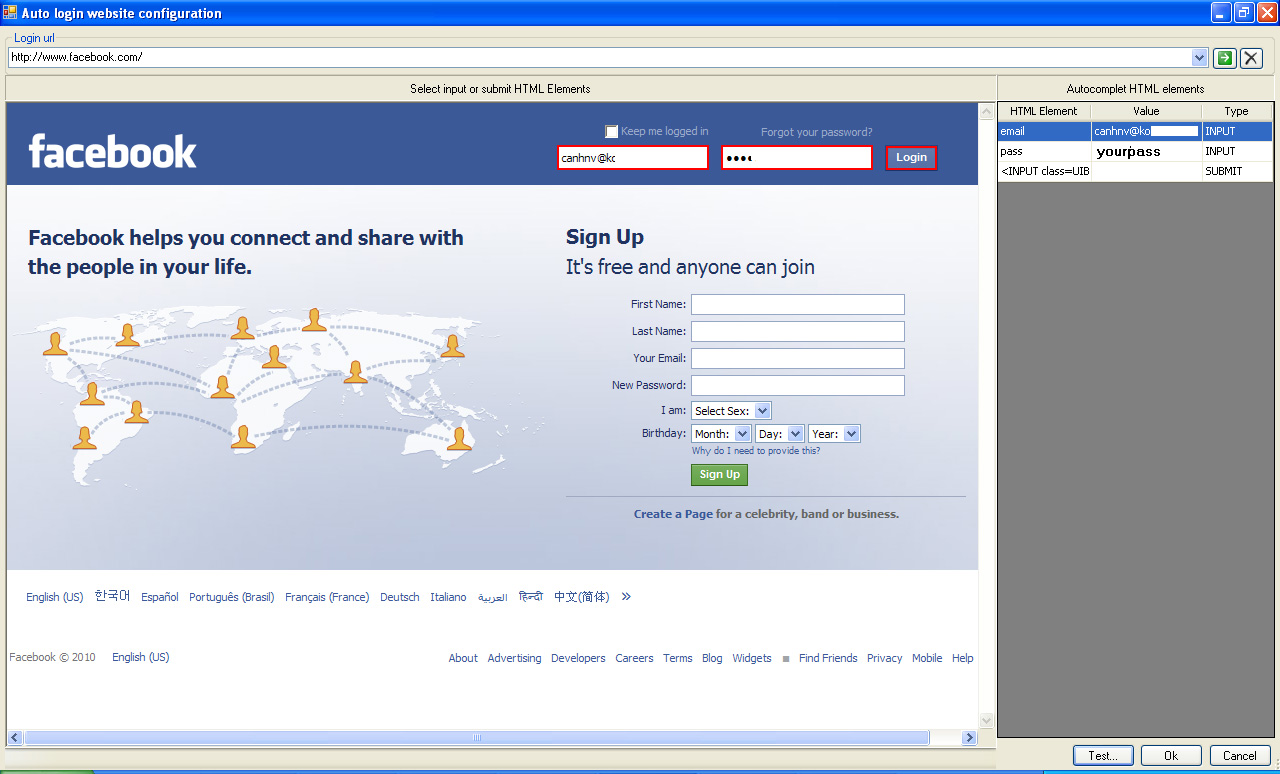
Task: Click the horizontal scrollbar thumb
Action: pyautogui.click(x=476, y=737)
